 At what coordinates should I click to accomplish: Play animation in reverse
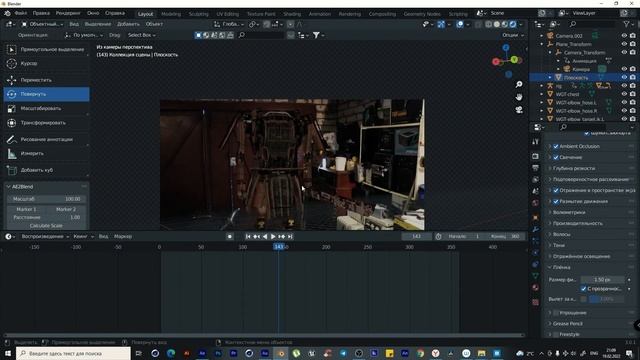pyautogui.click(x=265, y=236)
